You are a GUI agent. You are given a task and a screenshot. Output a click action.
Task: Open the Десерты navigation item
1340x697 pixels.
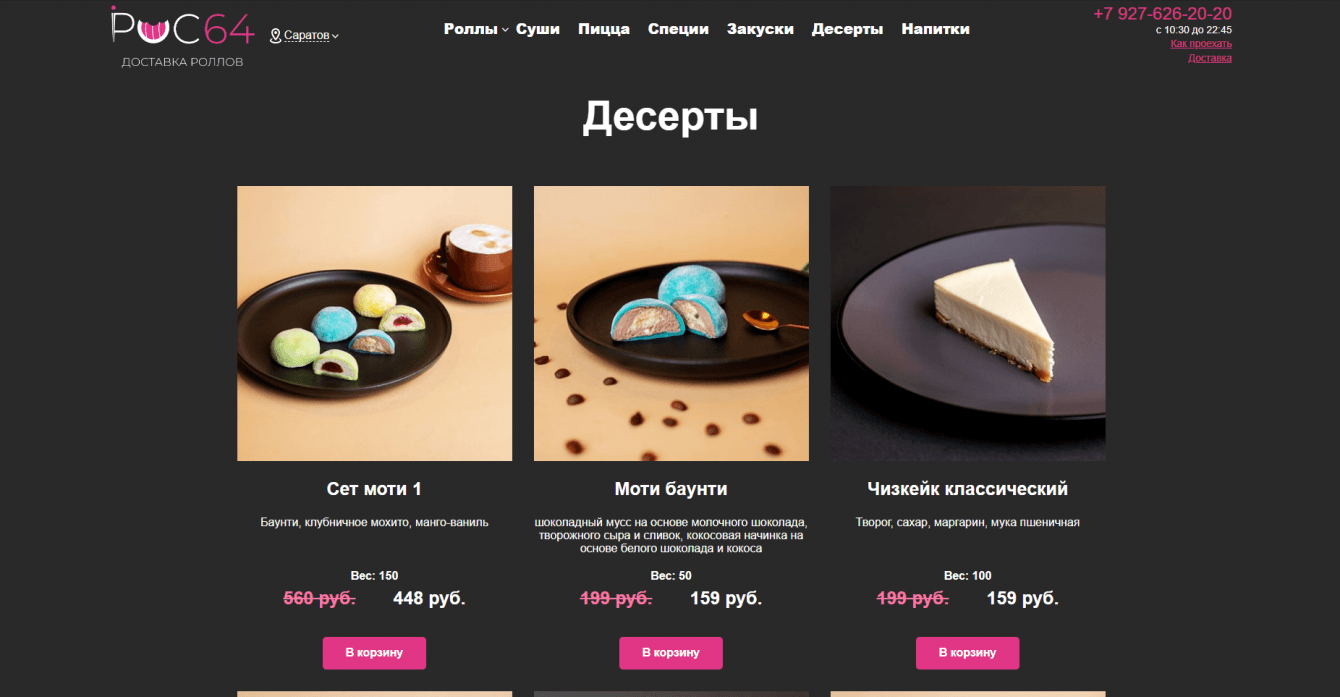[847, 29]
